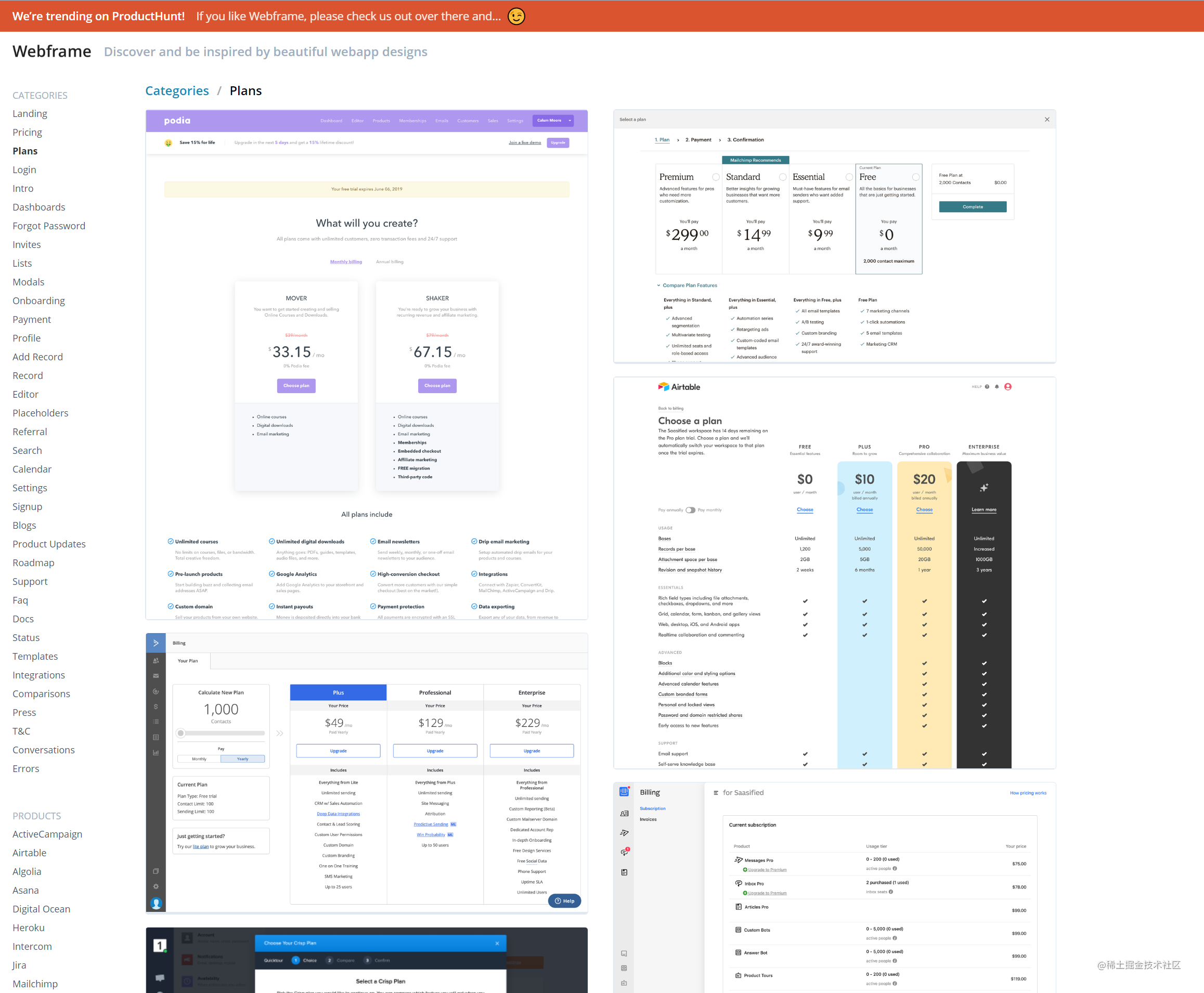This screenshot has width=1204, height=993.
Task: Toggle the Pay annually / Pay monthly switch
Action: (x=690, y=510)
